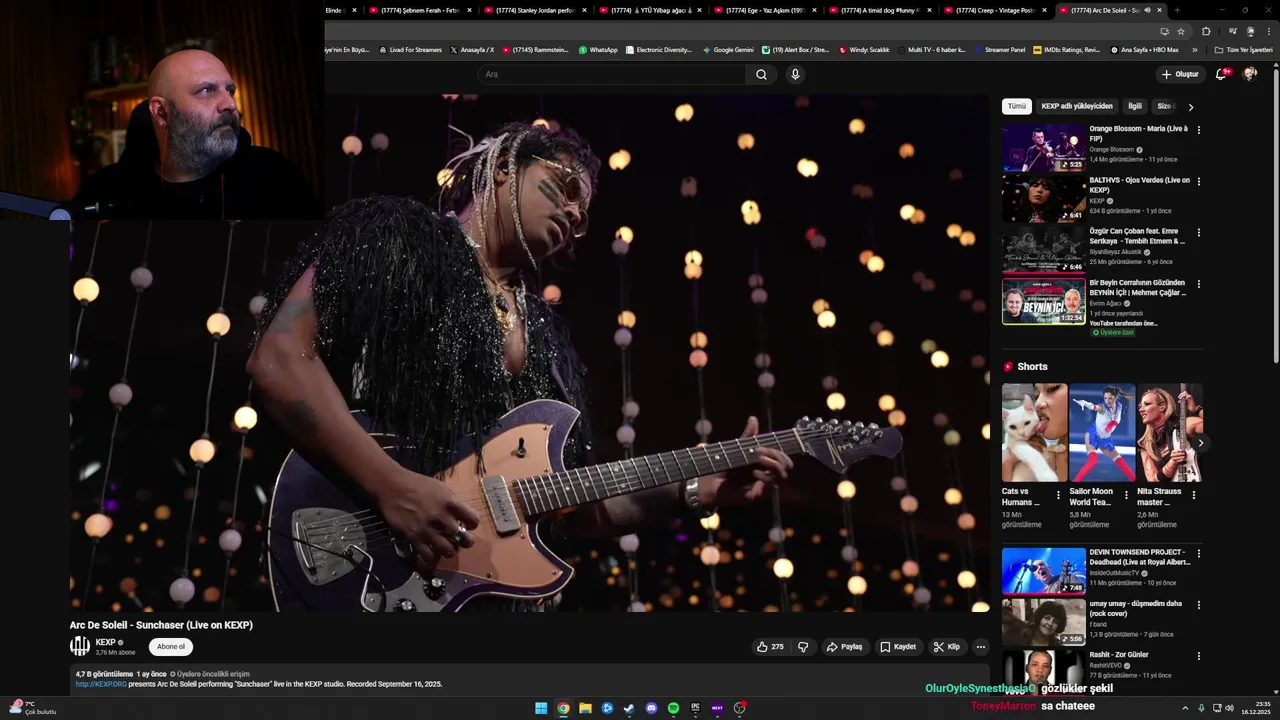The width and height of the screenshot is (1280, 720).
Task: Open the KEXP channel avatar
Action: 79,646
